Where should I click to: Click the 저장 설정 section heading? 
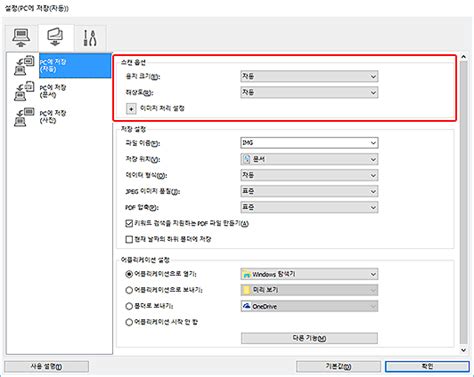pos(133,129)
